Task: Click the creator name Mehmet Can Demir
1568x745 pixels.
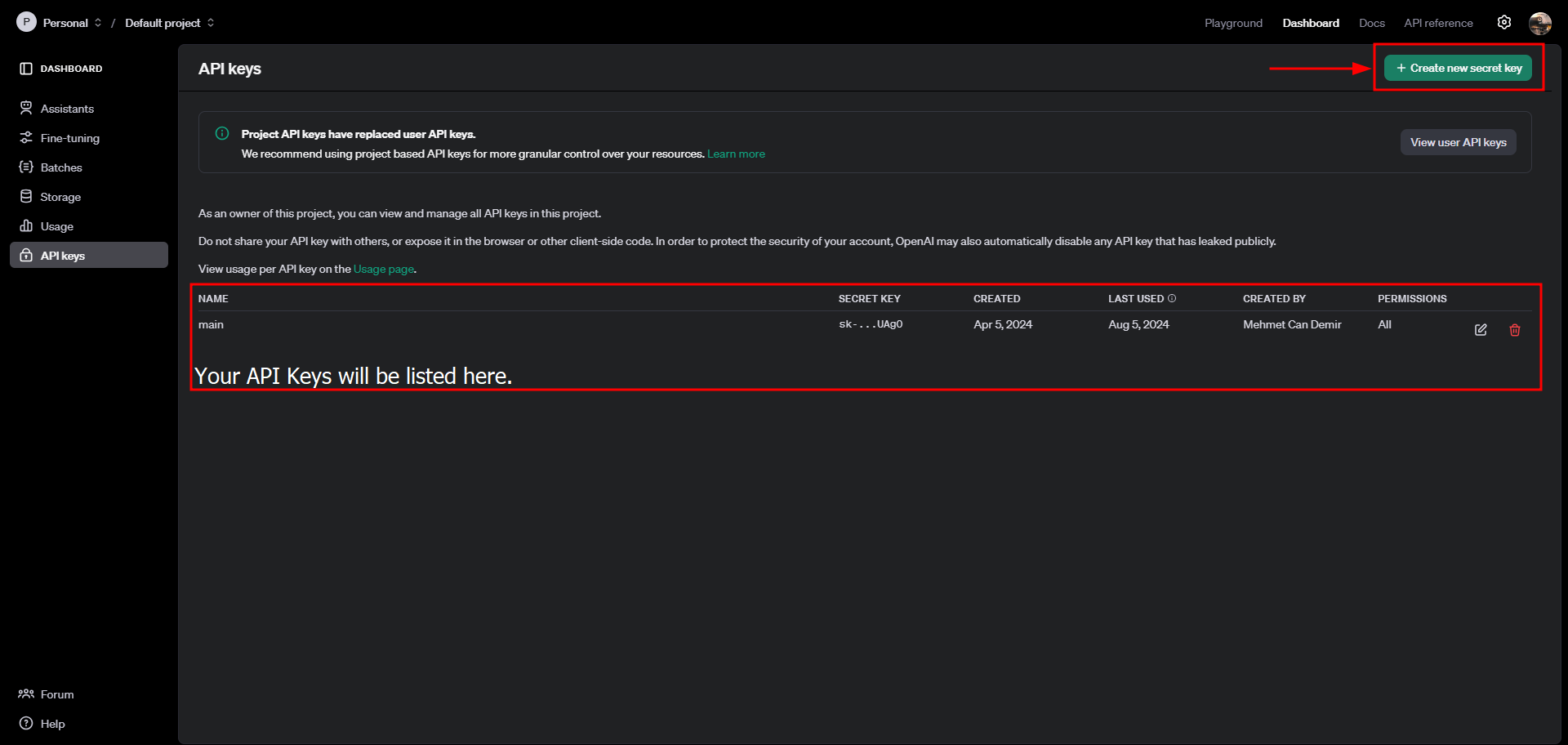Action: coord(1292,325)
